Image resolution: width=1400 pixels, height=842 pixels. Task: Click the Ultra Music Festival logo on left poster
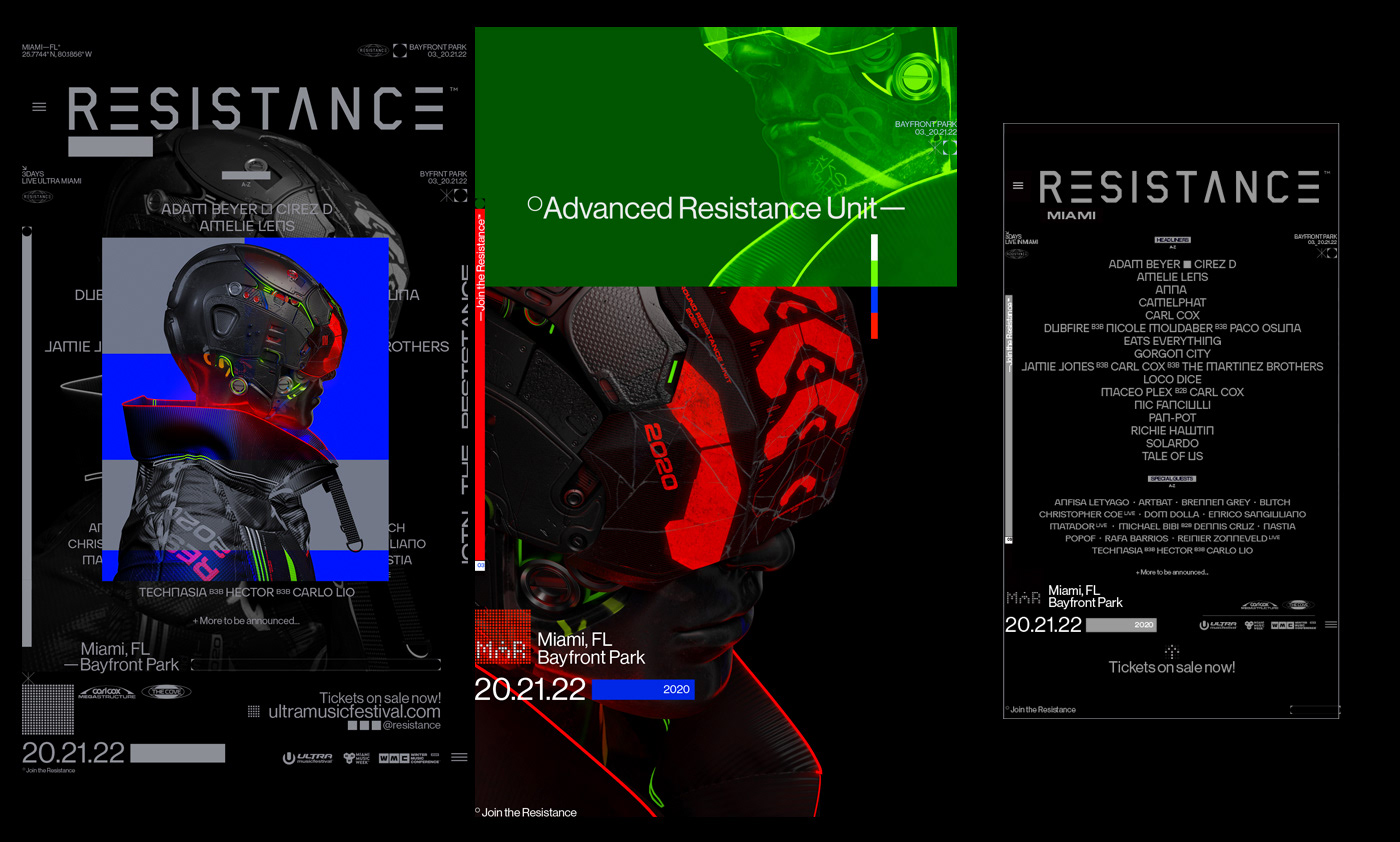[308, 758]
